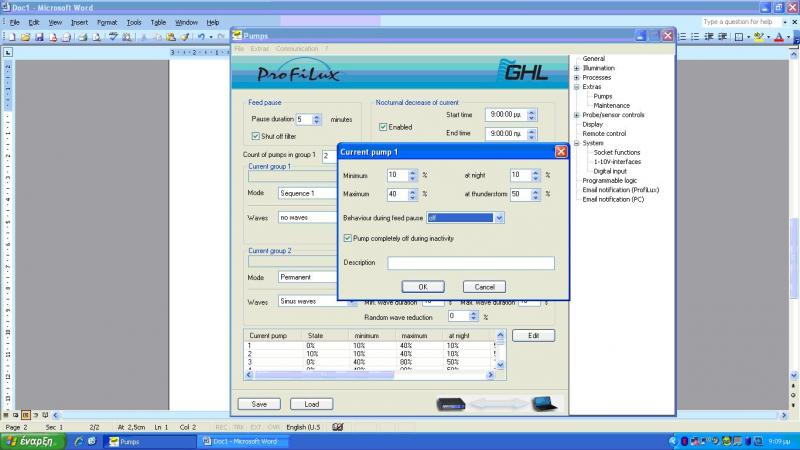800x450 pixels.
Task: Open Behaviour during feed pause dropdown
Action: pyautogui.click(x=499, y=218)
